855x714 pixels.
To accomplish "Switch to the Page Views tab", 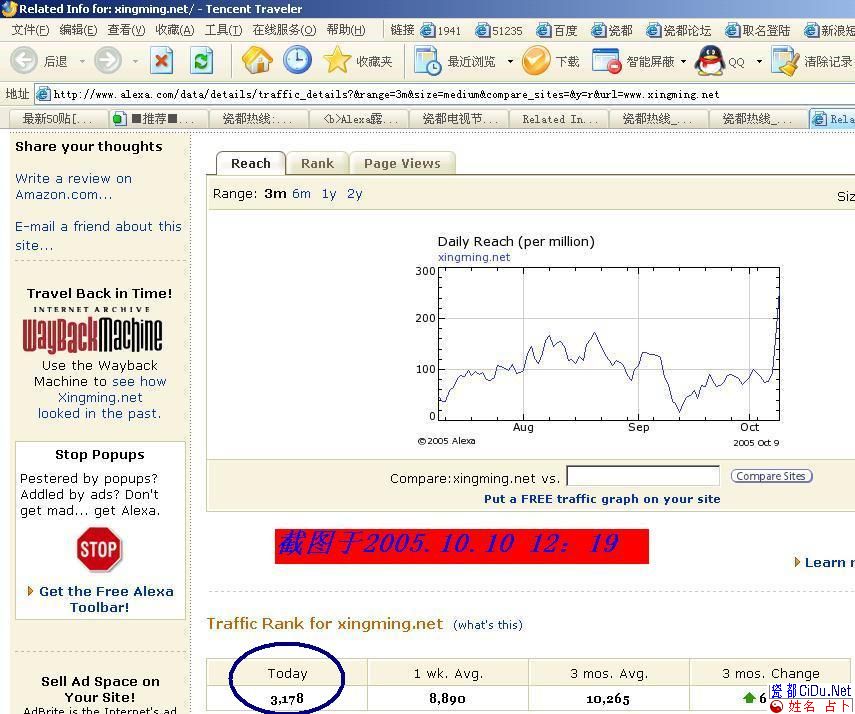I will pyautogui.click(x=402, y=163).
